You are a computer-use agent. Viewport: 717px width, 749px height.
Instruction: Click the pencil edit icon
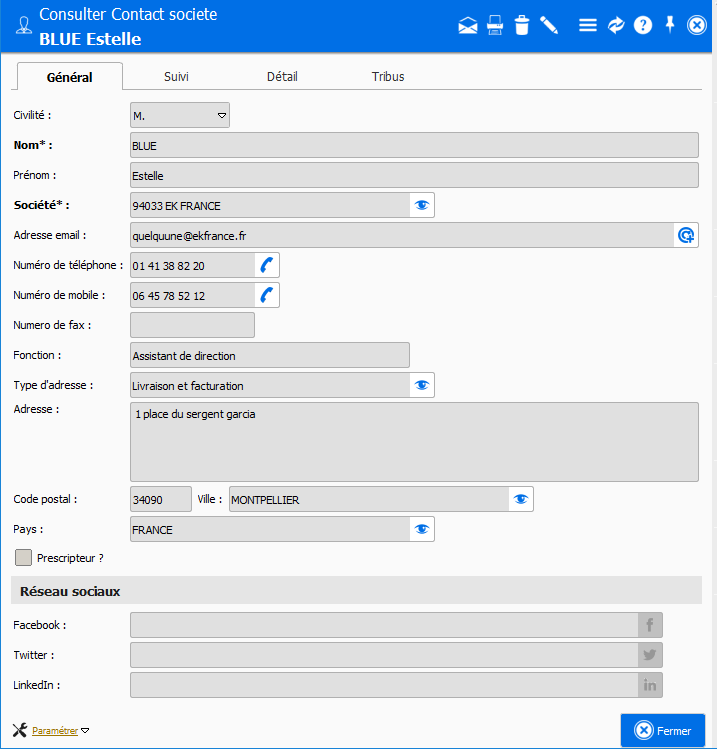point(549,26)
